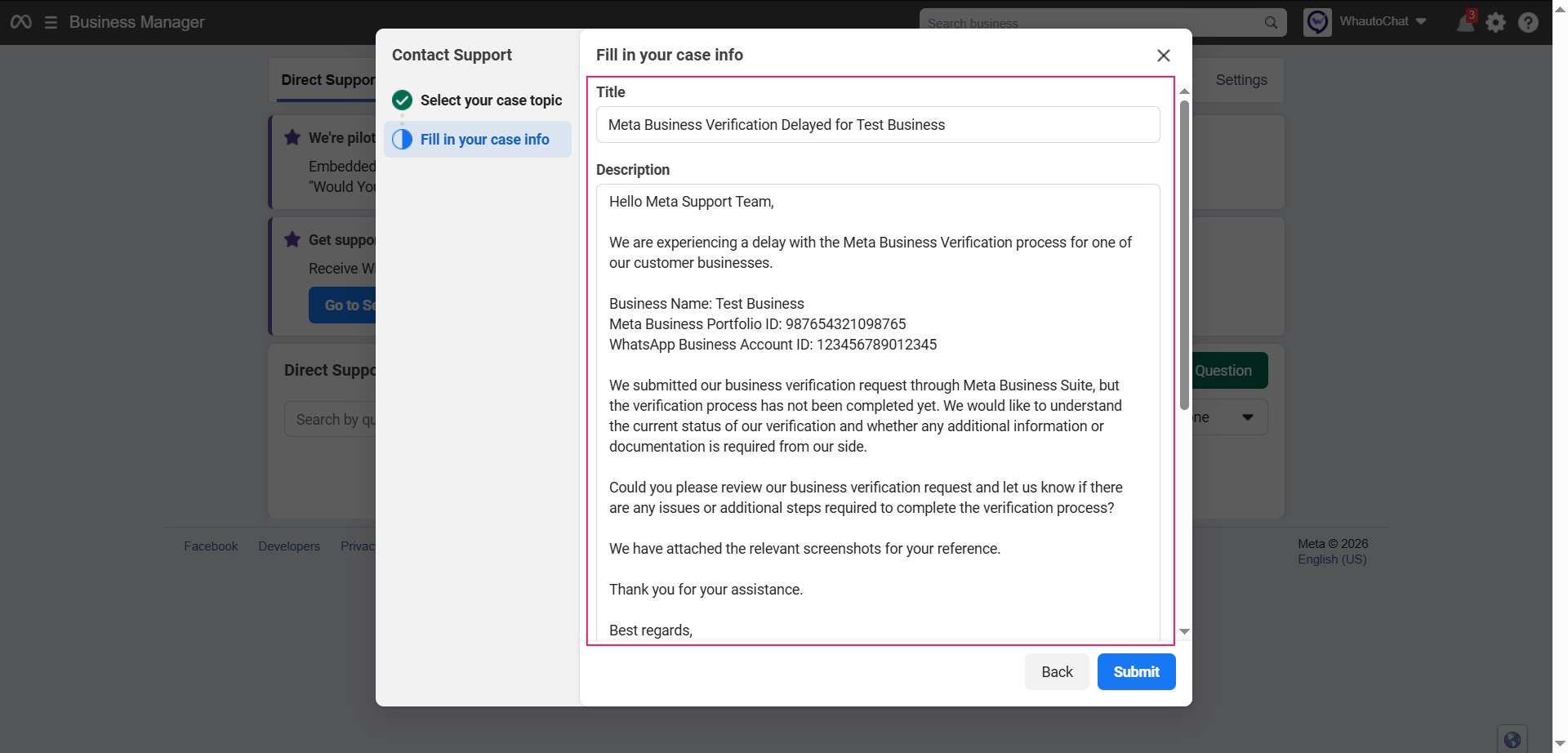Click the globe icon at bottom right
Viewport: 1568px width, 753px height.
(1512, 739)
